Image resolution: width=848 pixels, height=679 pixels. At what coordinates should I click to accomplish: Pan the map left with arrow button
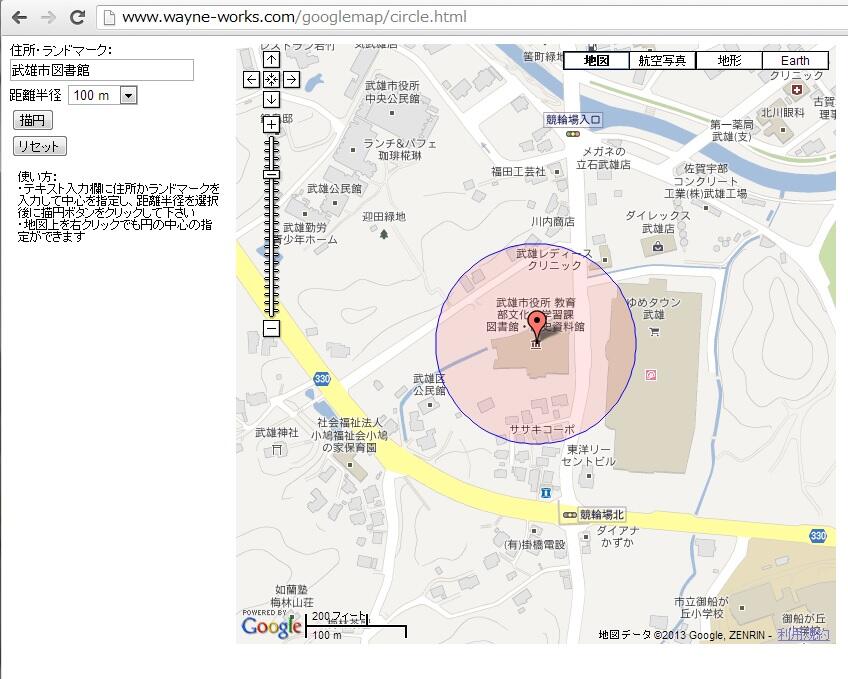(x=251, y=80)
